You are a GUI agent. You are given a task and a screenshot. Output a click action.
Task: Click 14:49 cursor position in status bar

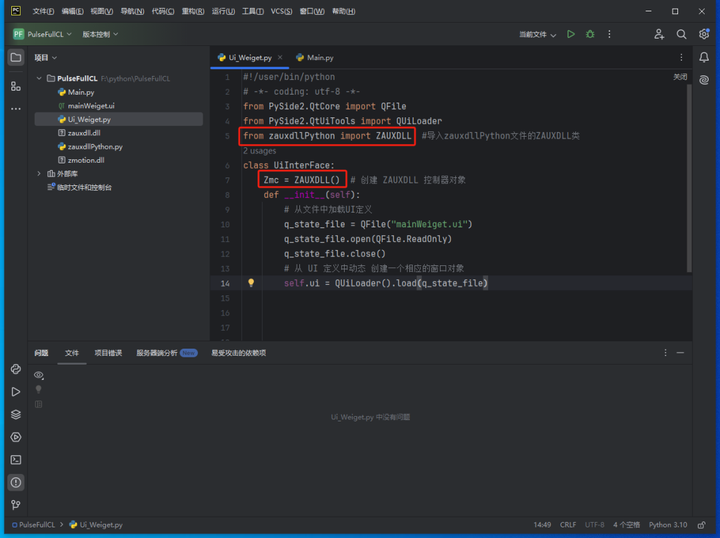(542, 525)
